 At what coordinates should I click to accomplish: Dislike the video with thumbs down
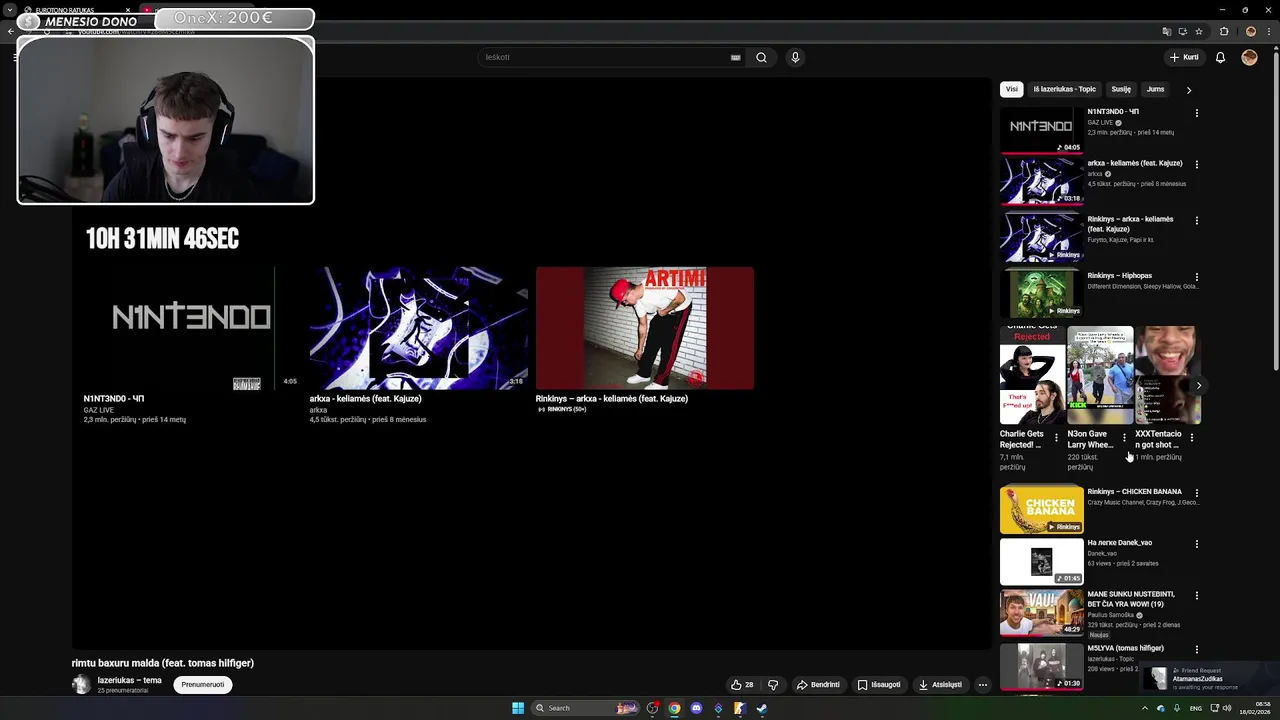coord(773,685)
